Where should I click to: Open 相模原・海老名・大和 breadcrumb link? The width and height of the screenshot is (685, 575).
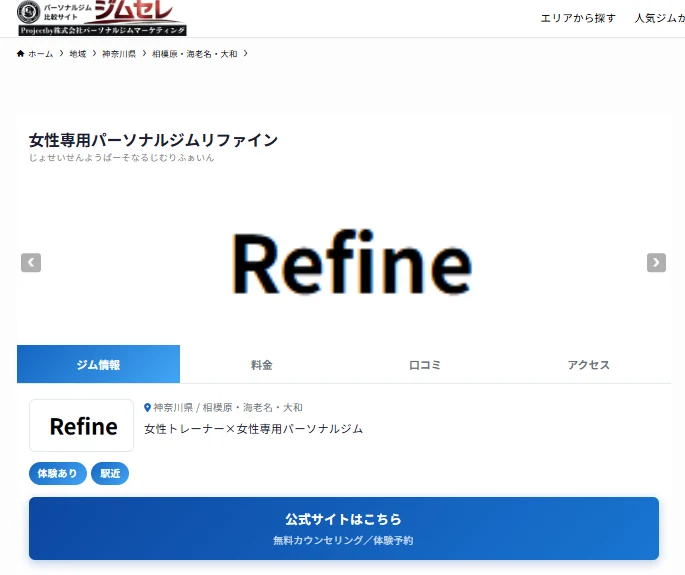click(194, 54)
